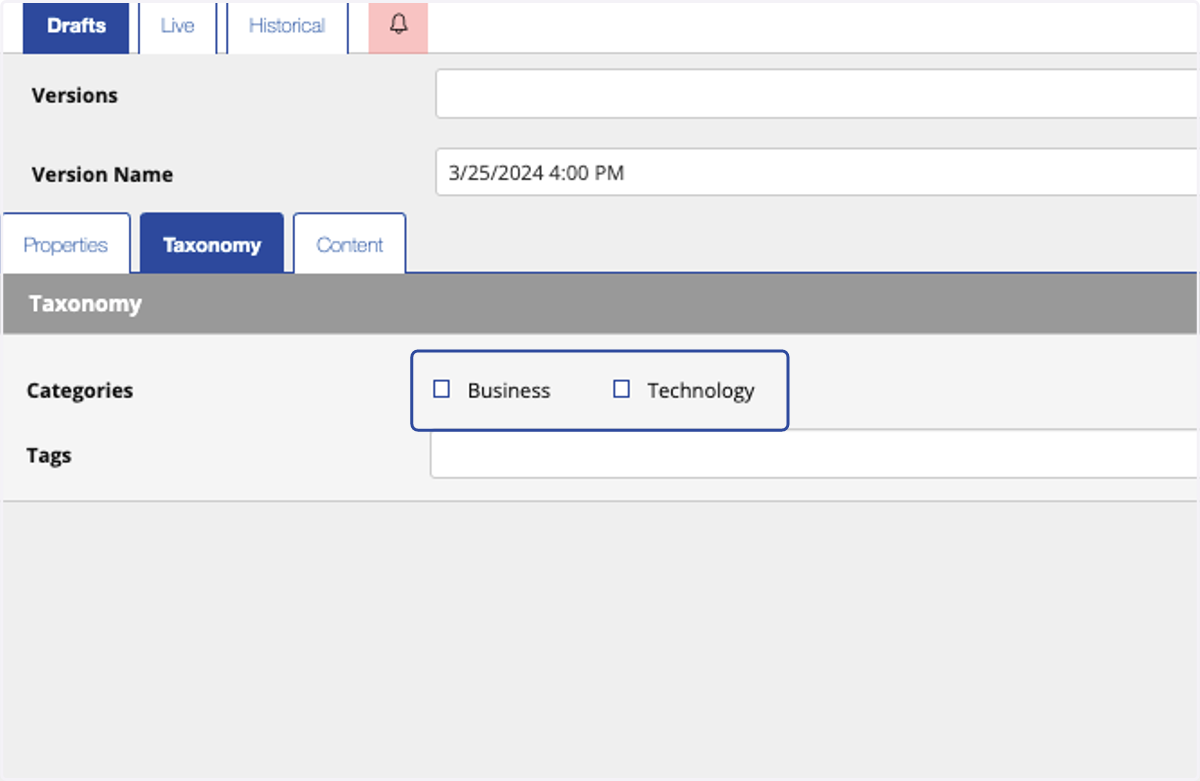Check the Business category checkbox
Viewport: 1200px width, 781px height.
click(441, 389)
